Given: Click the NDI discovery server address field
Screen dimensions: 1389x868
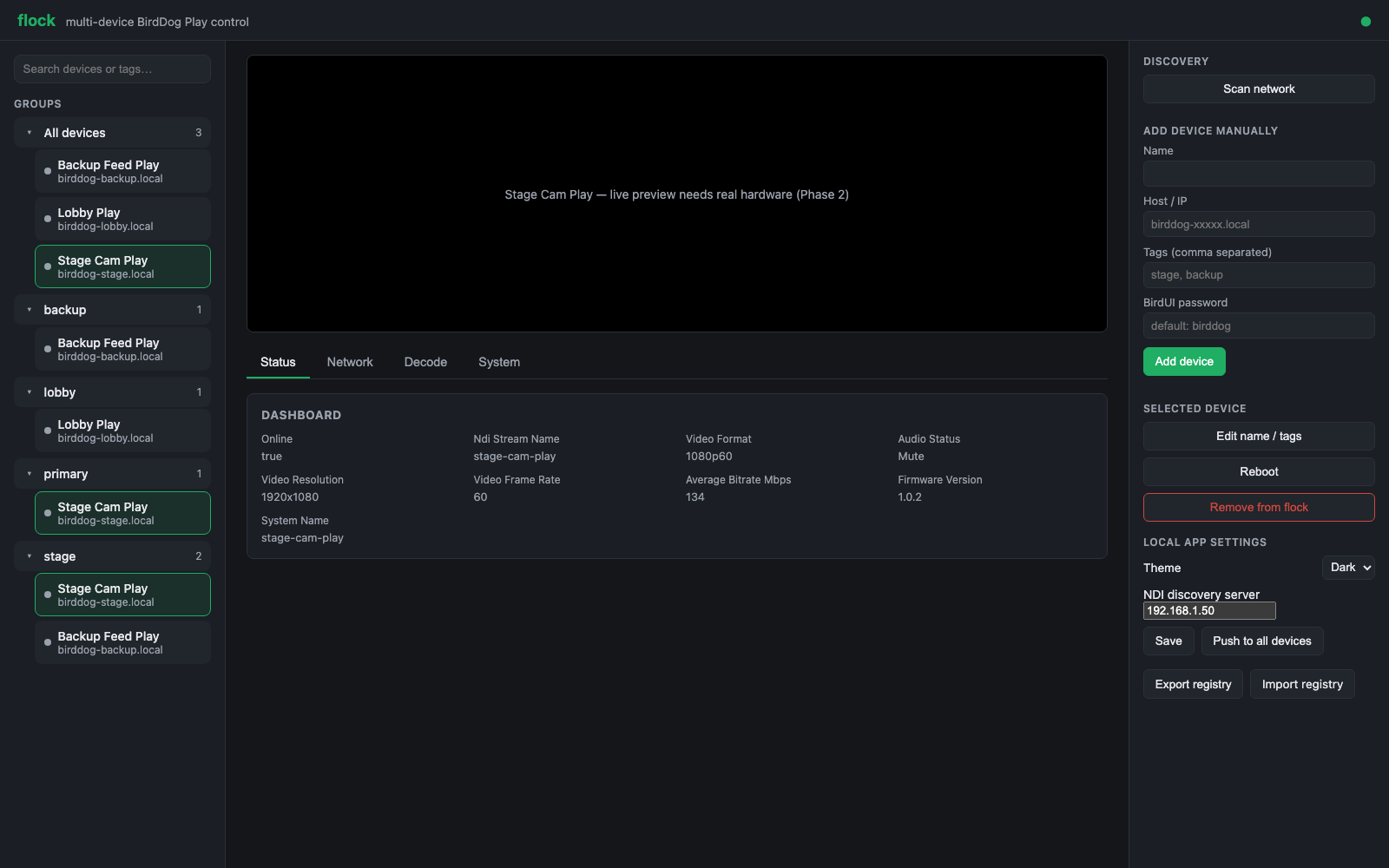Looking at the screenshot, I should (1209, 610).
